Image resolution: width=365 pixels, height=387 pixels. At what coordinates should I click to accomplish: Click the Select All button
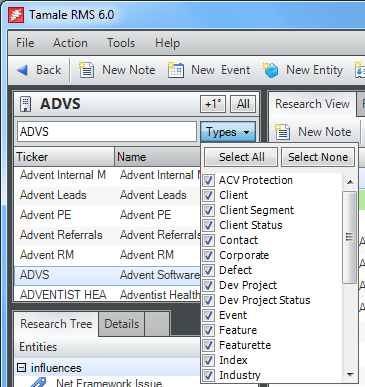[241, 157]
